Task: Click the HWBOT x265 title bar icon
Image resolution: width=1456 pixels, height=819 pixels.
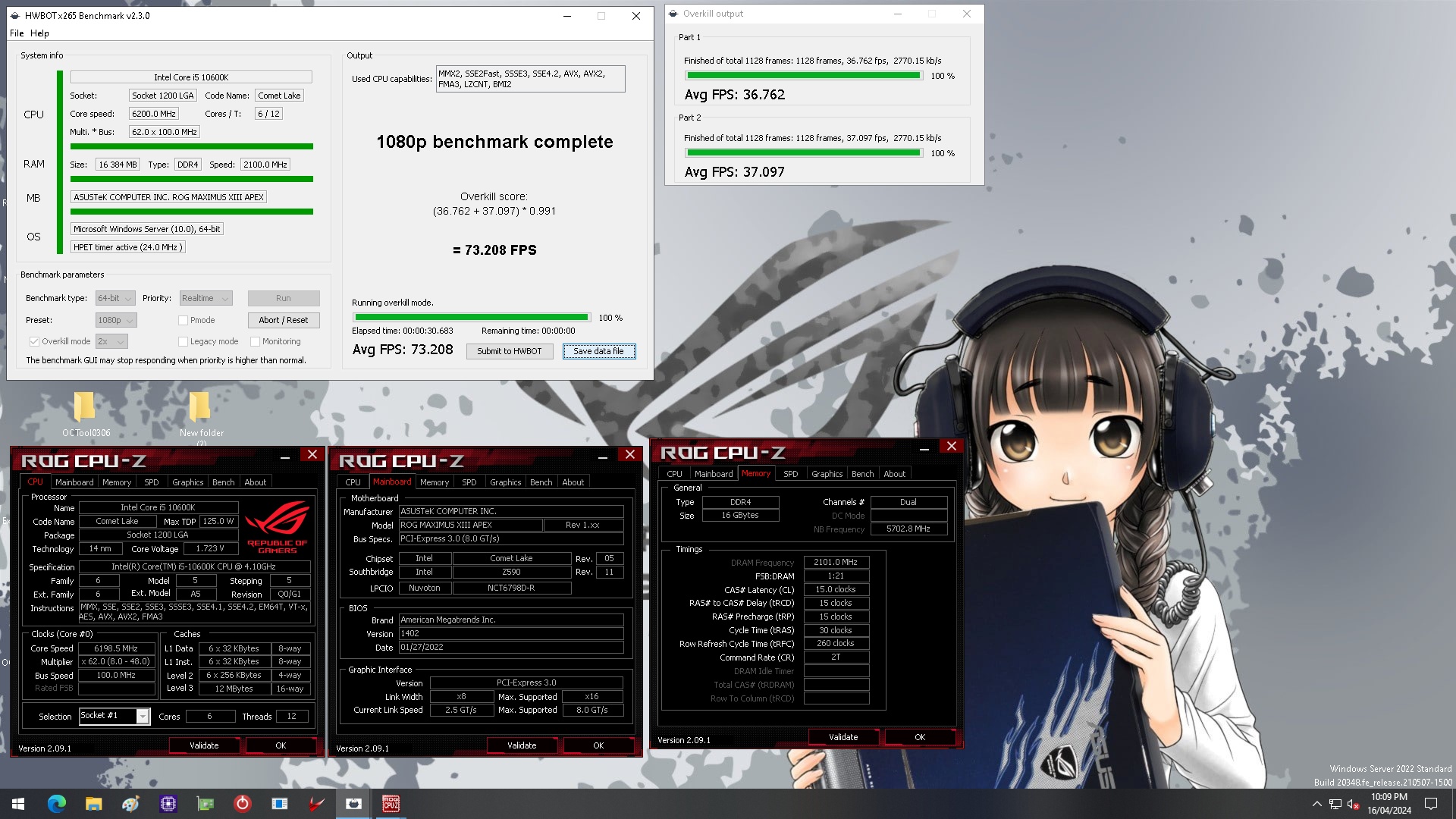Action: coord(14,15)
